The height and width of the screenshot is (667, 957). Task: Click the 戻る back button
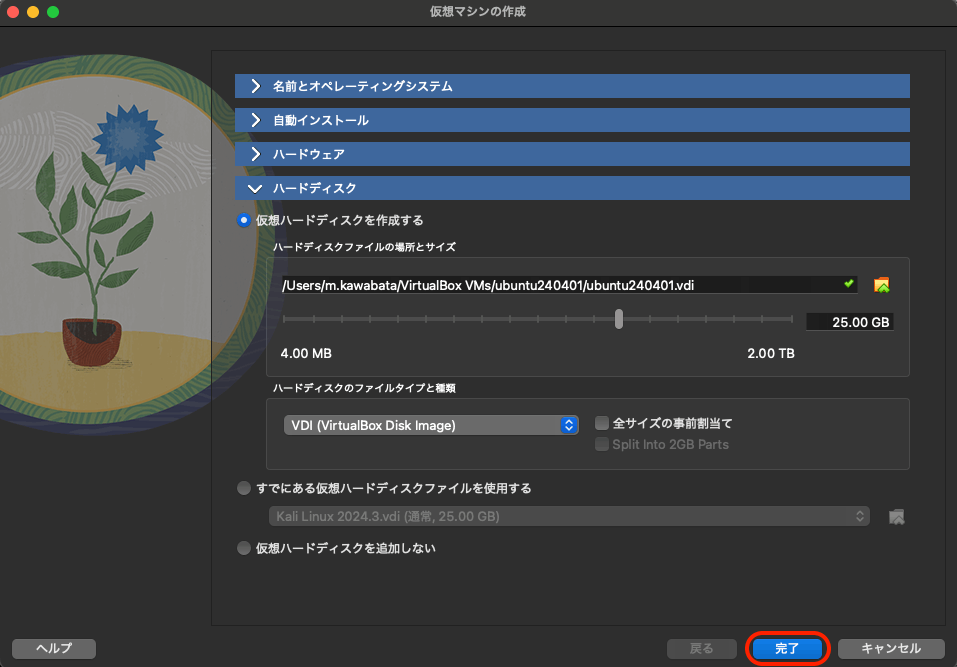click(x=701, y=648)
